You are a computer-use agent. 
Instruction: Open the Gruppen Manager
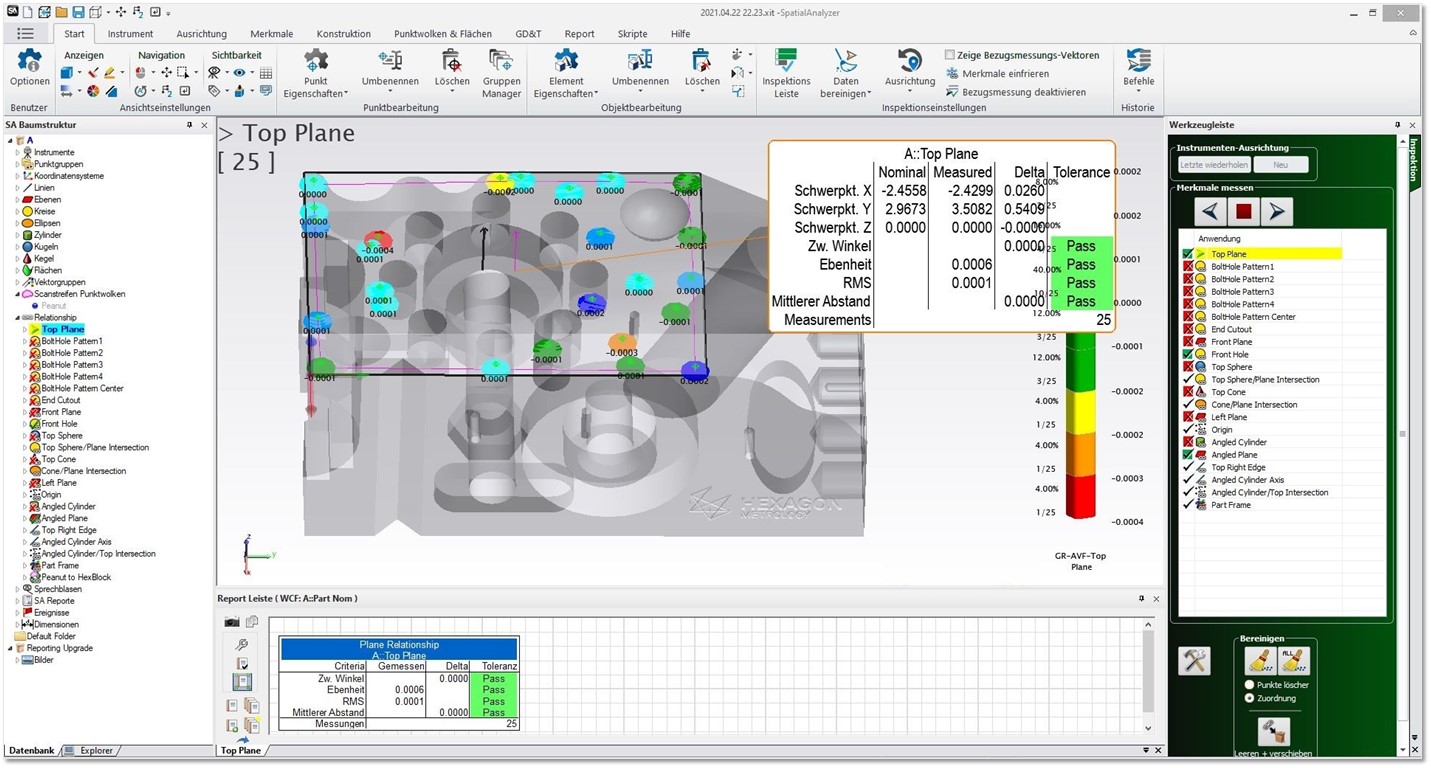pos(501,72)
